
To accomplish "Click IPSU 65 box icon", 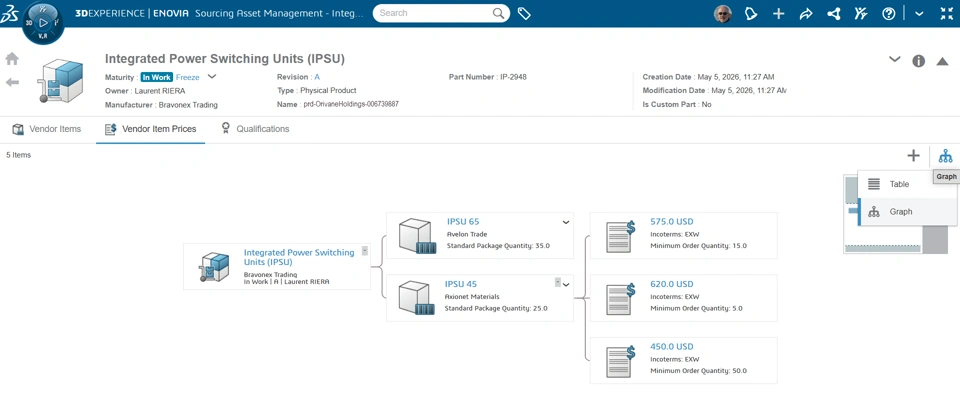I will click(416, 237).
